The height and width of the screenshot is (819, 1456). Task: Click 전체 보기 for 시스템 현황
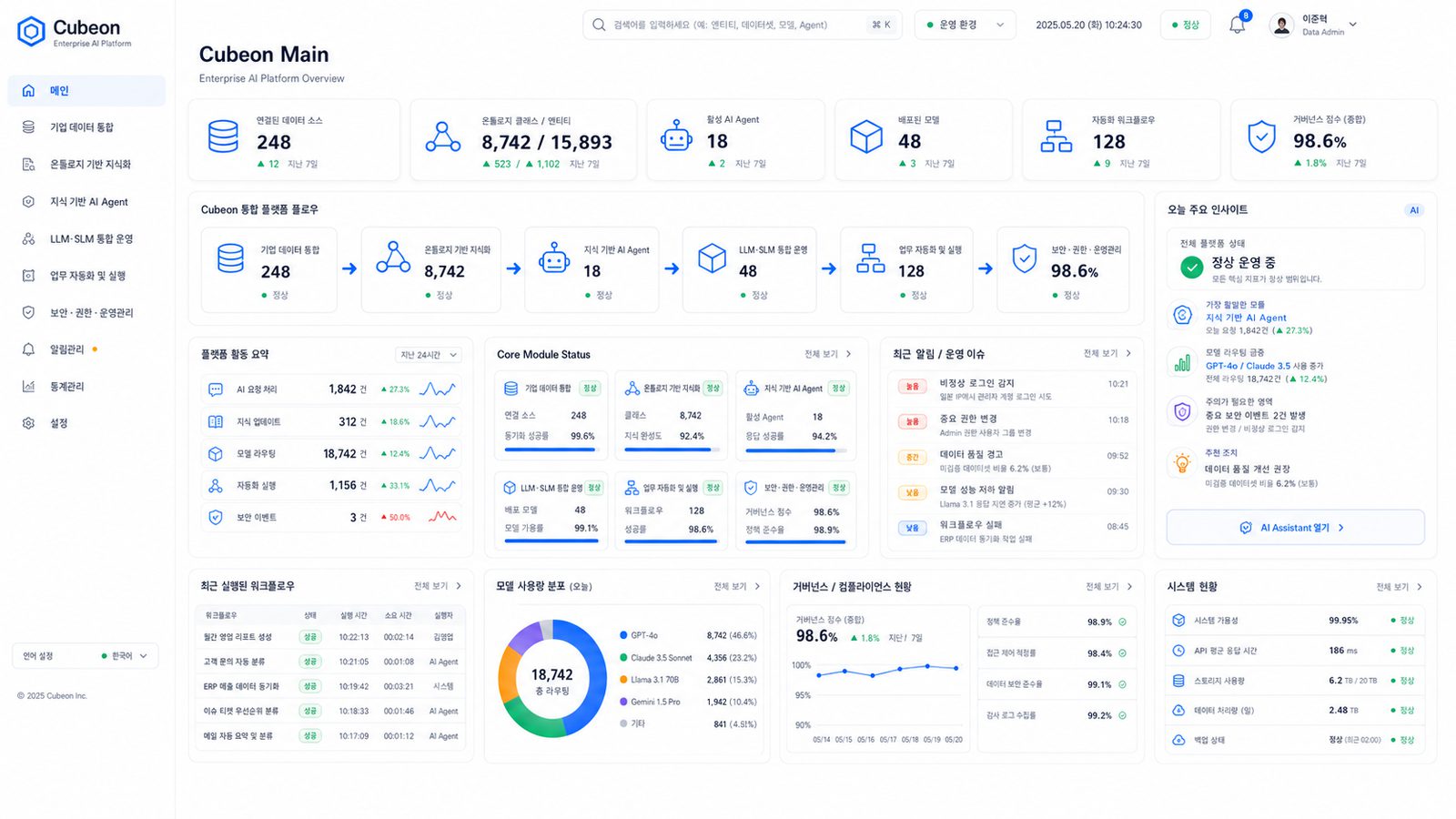click(1399, 587)
